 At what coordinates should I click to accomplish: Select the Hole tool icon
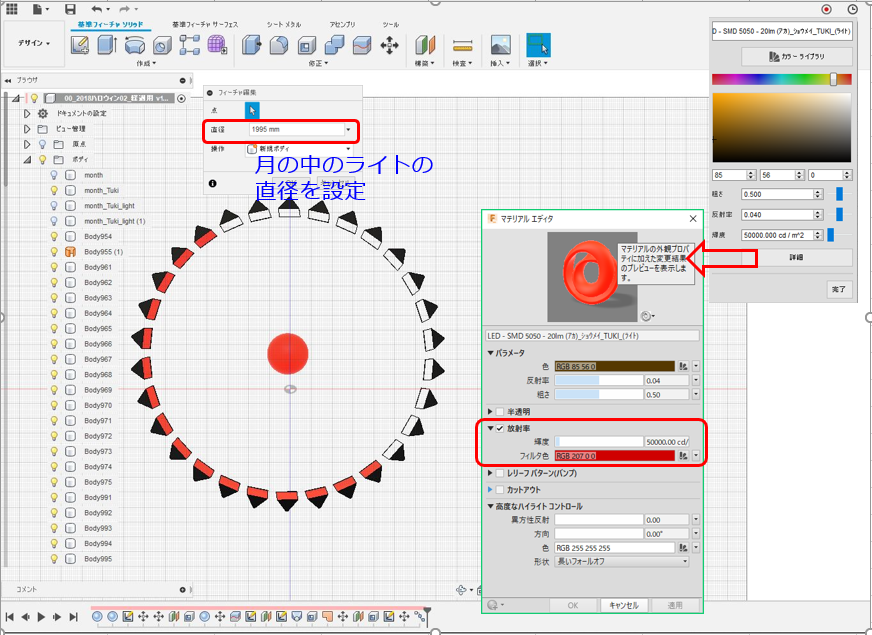(162, 45)
